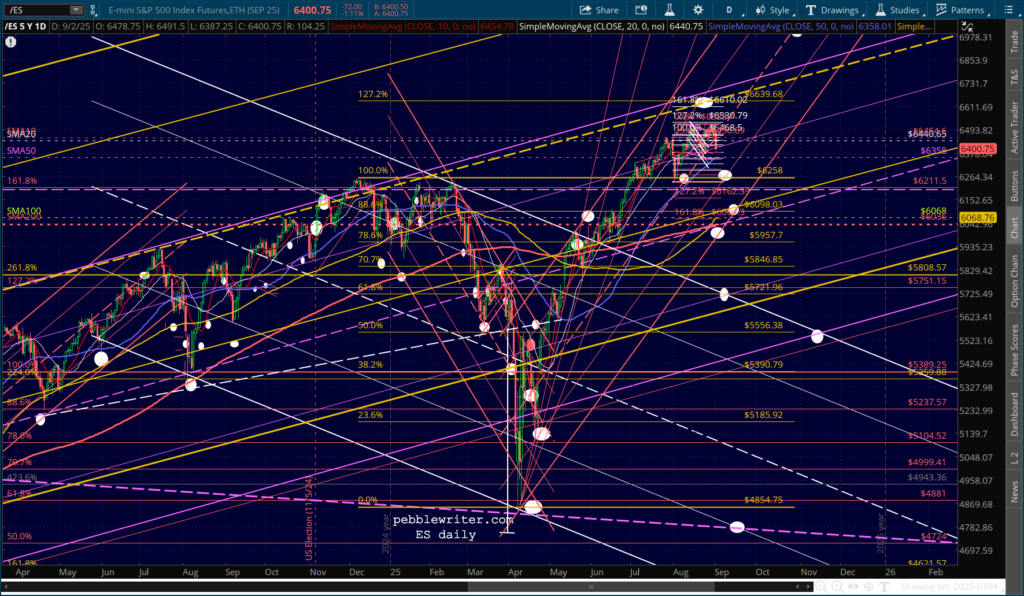Open chart settings gear icon
This screenshot has width=1024, height=596.
pyautogui.click(x=698, y=10)
